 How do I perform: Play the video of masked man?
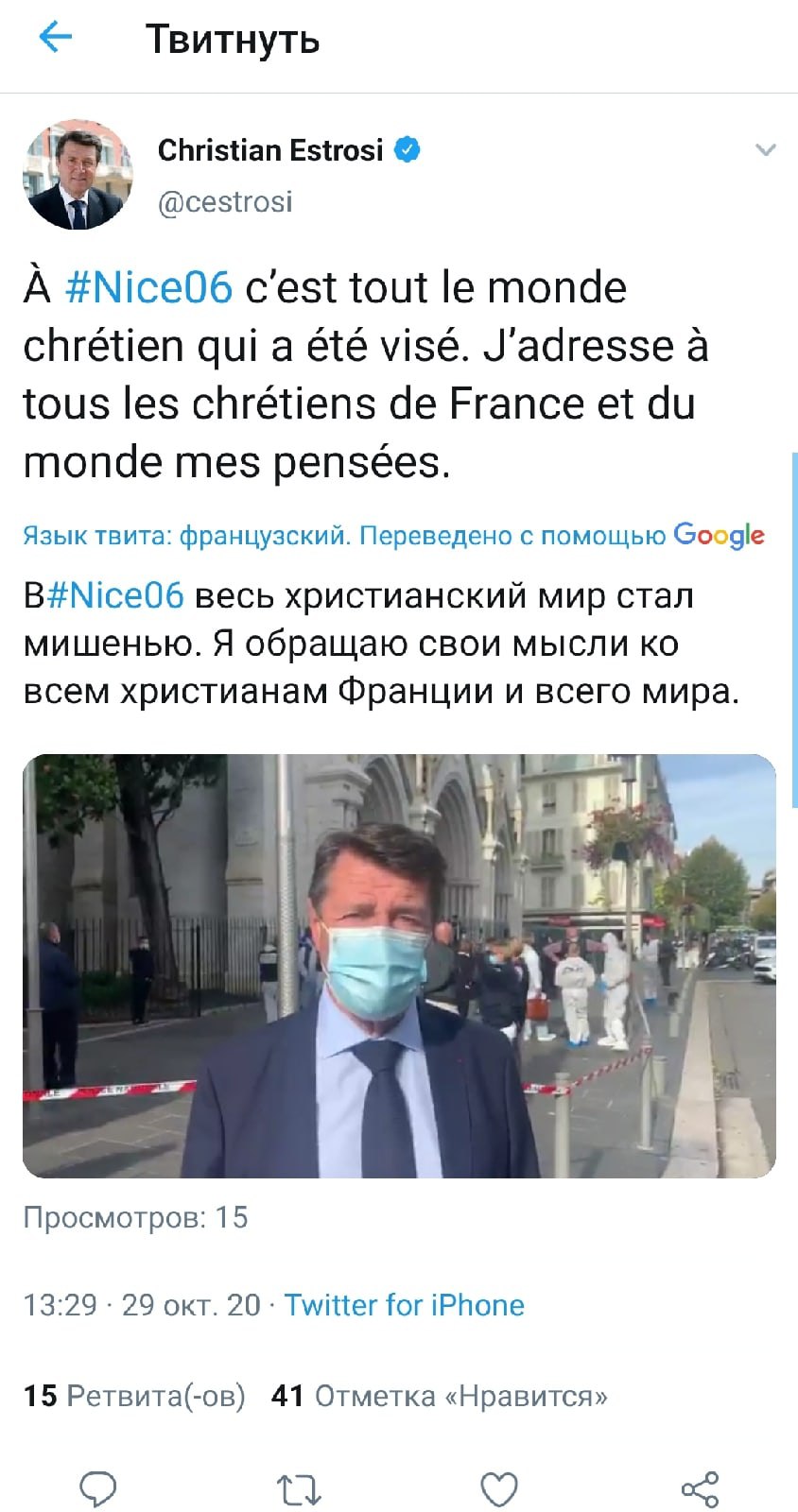click(399, 966)
